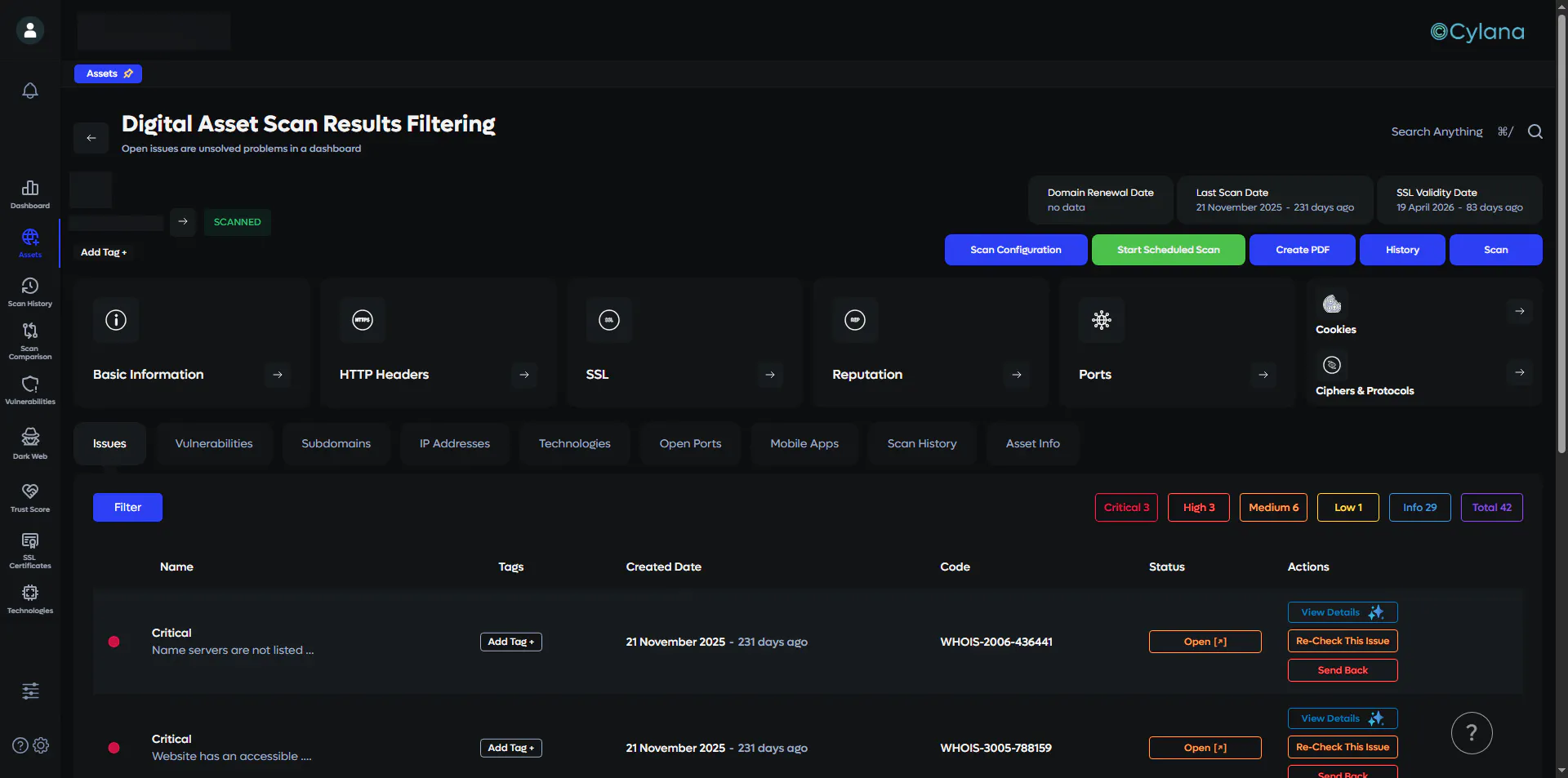This screenshot has width=1568, height=778.
Task: Click the back arrow next to the page title
Action: [91, 138]
